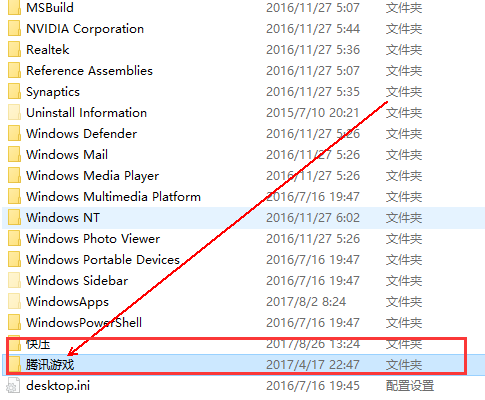Select the Reference Assemblies folder name
This screenshot has height=400, width=485.
coord(89,71)
